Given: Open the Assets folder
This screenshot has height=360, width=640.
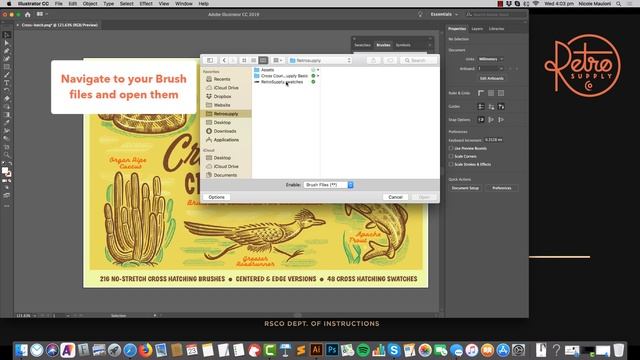Looking at the screenshot, I should point(267,70).
